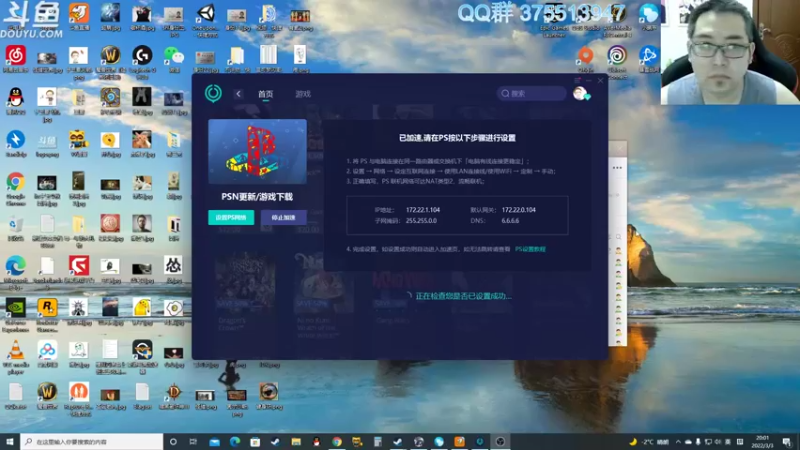
Task: Go back with the arrow button
Action: (238, 94)
